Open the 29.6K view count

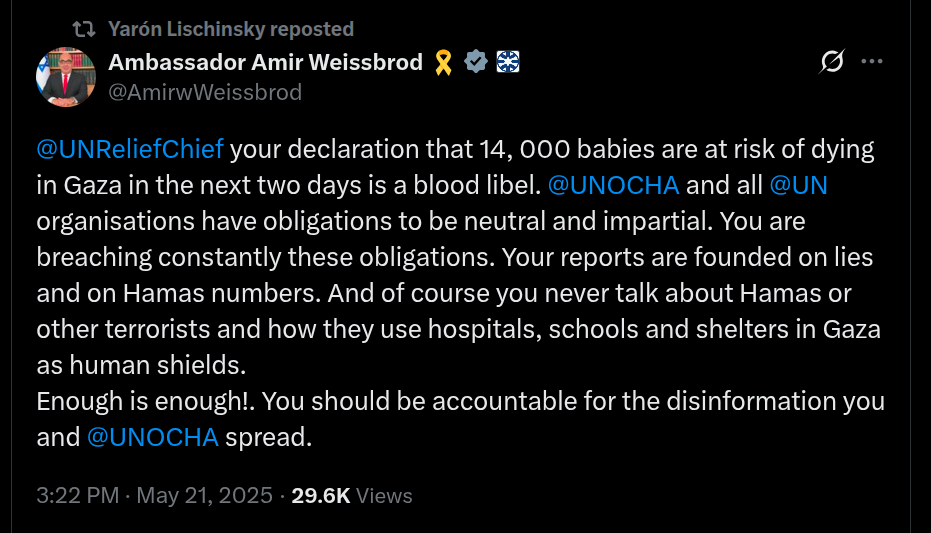(x=320, y=495)
